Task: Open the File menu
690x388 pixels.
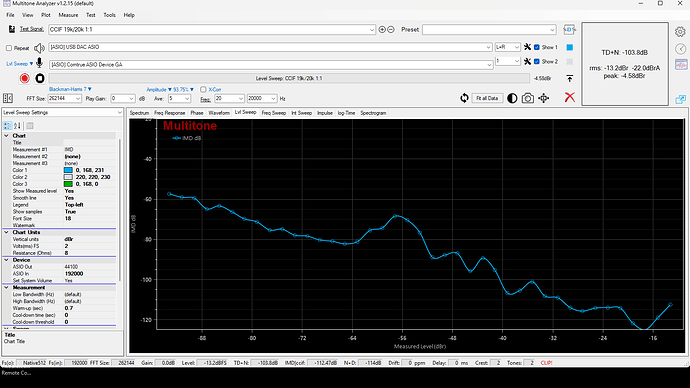Action: [10, 15]
